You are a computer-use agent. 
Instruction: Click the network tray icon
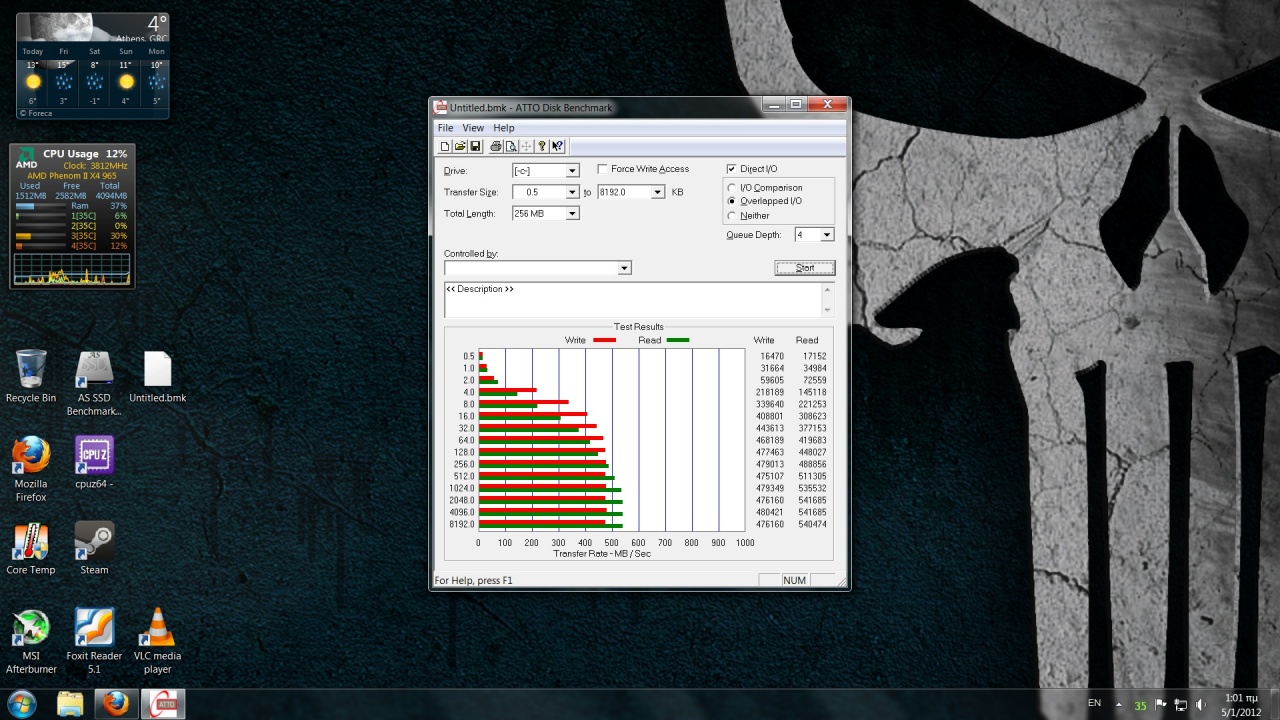tap(1180, 705)
